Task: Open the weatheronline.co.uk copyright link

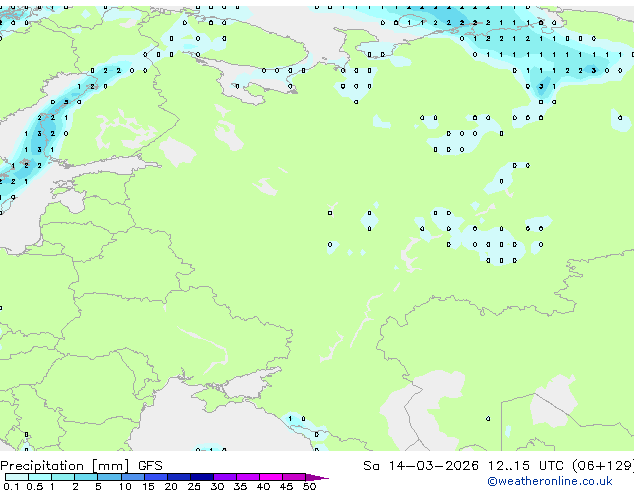Action: (x=550, y=481)
